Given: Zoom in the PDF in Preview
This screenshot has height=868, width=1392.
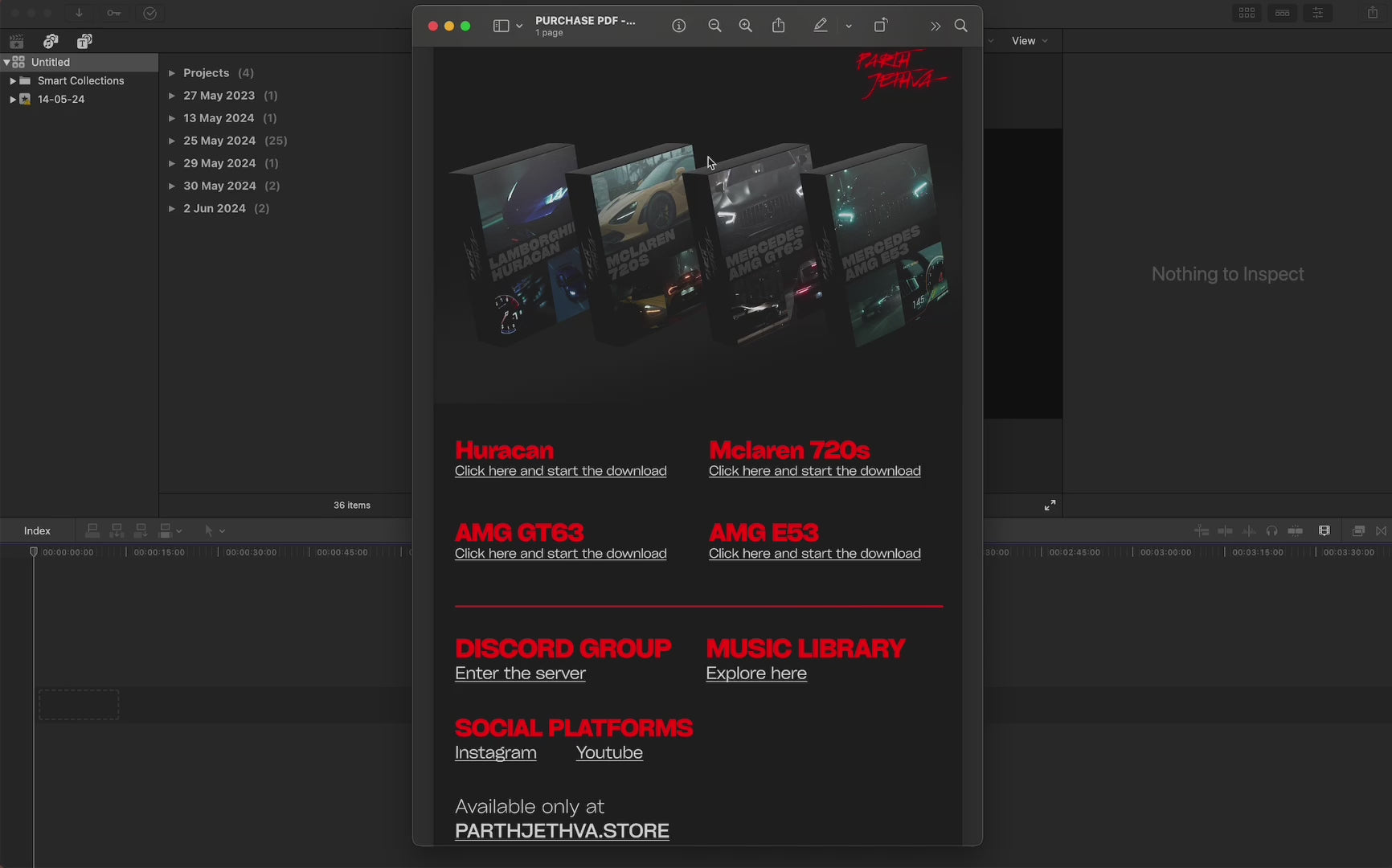Looking at the screenshot, I should [746, 26].
